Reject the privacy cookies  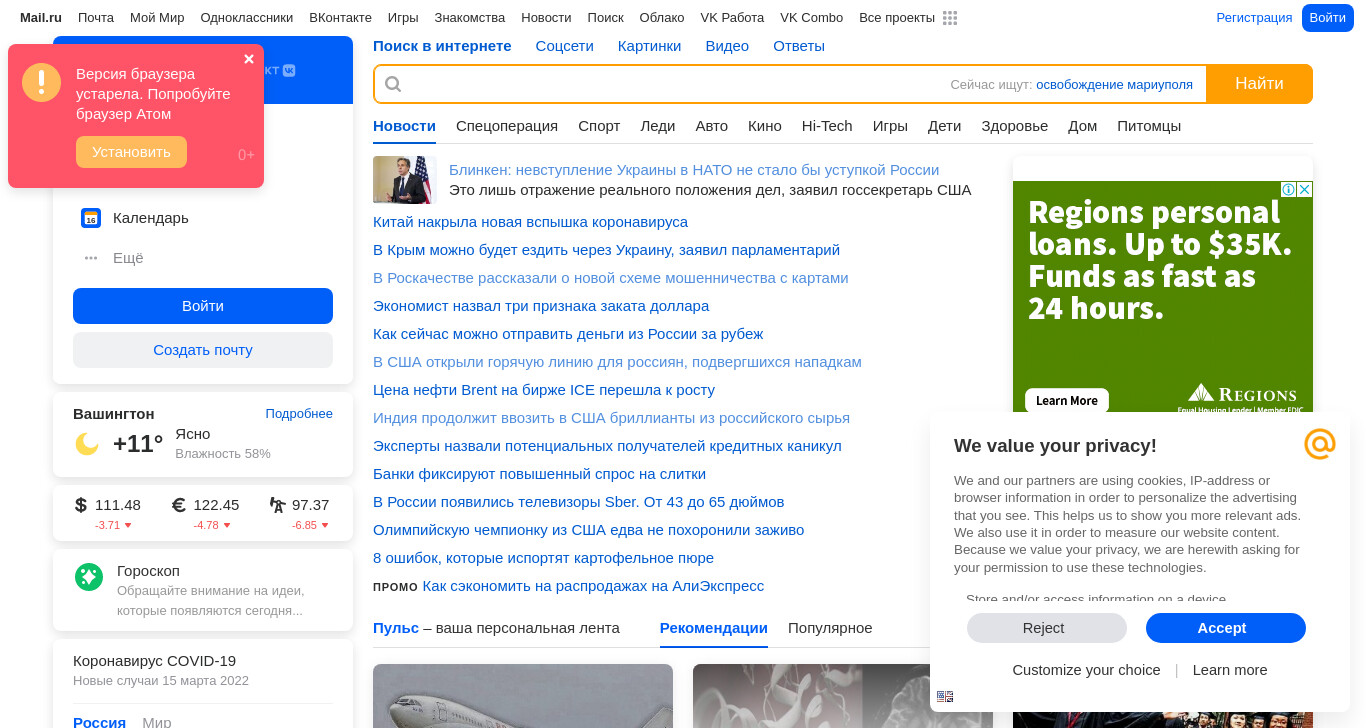pos(1047,628)
